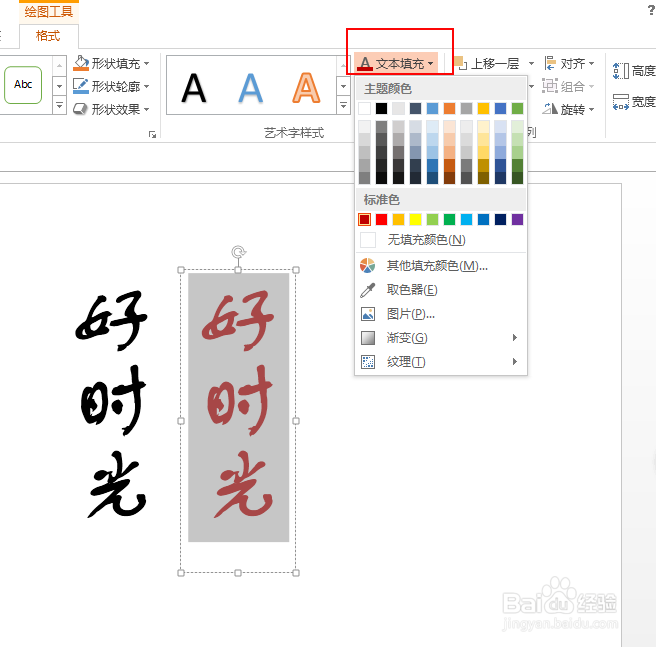Open the Texture (纹理) submenu arrow

coord(515,362)
